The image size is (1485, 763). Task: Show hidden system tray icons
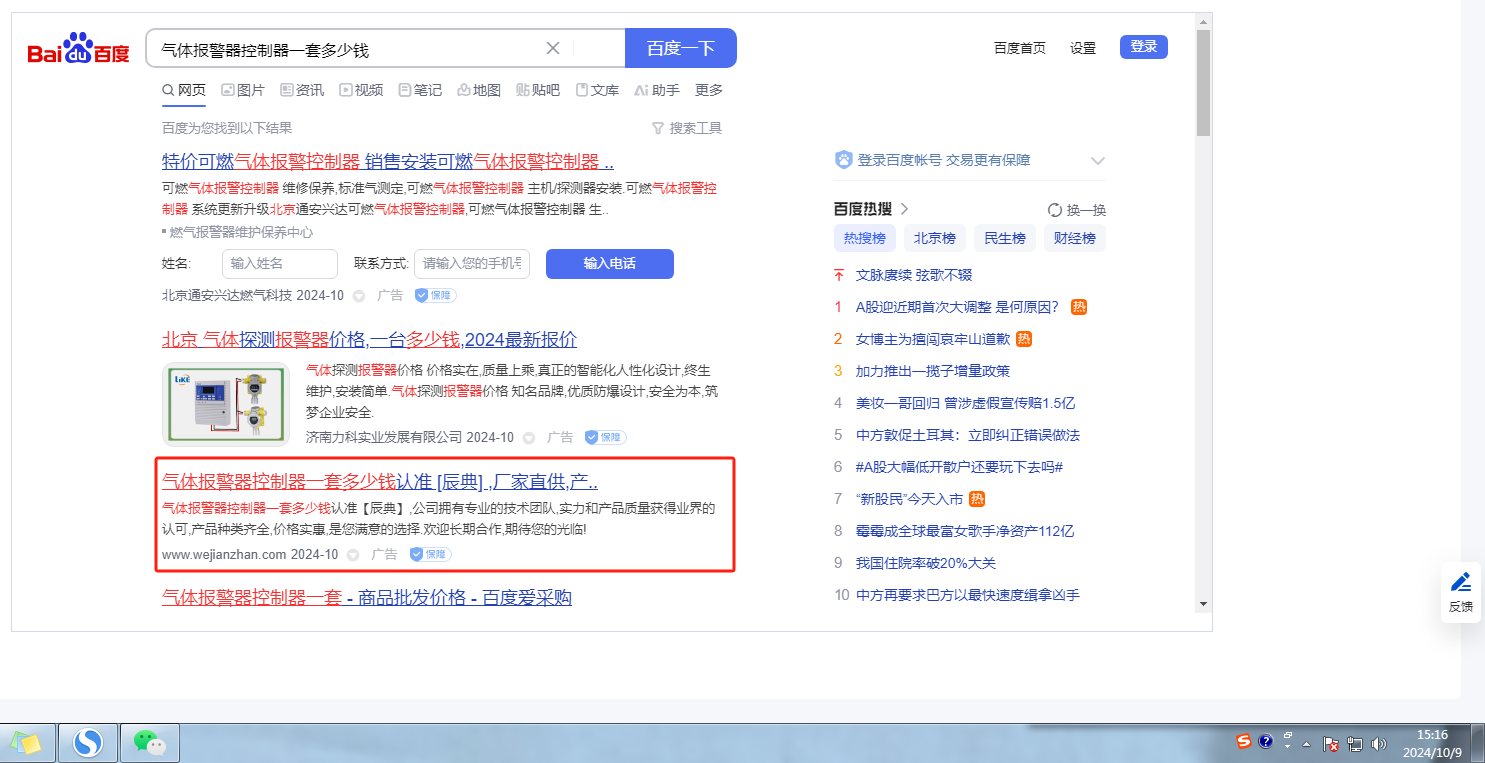[1306, 744]
